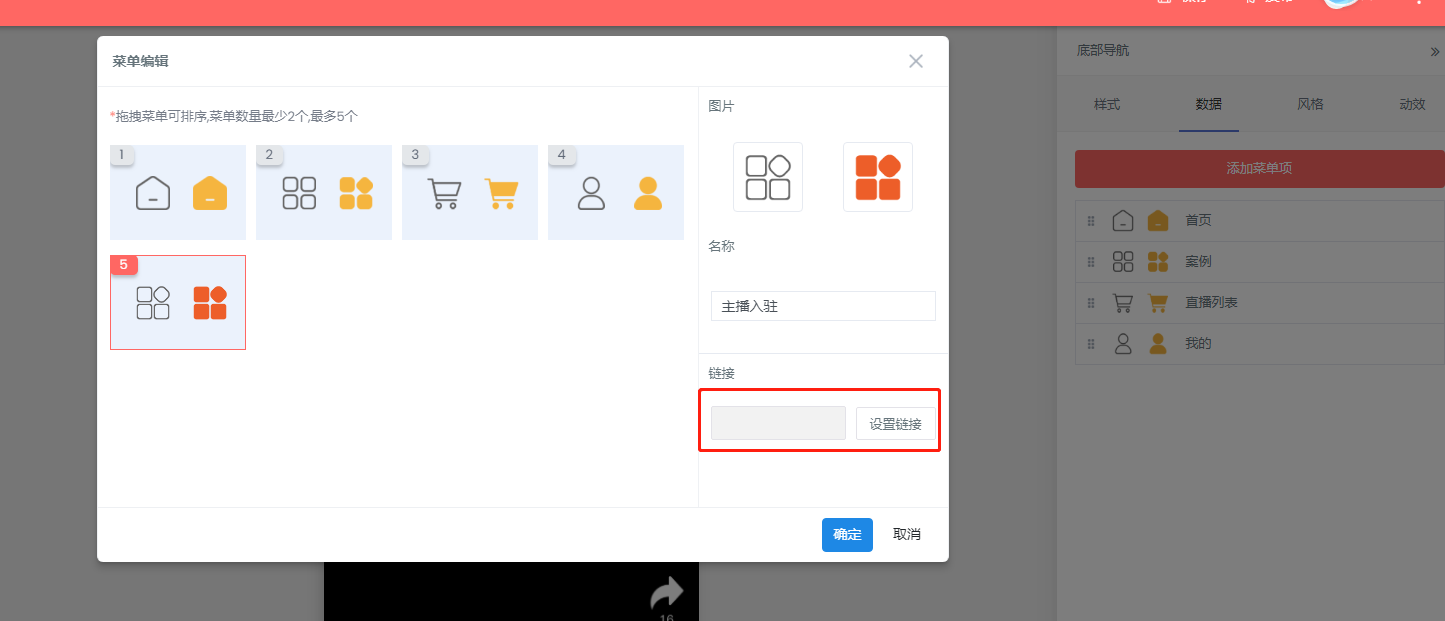The image size is (1445, 621).
Task: Open the 设置链接 link picker
Action: [x=896, y=423]
